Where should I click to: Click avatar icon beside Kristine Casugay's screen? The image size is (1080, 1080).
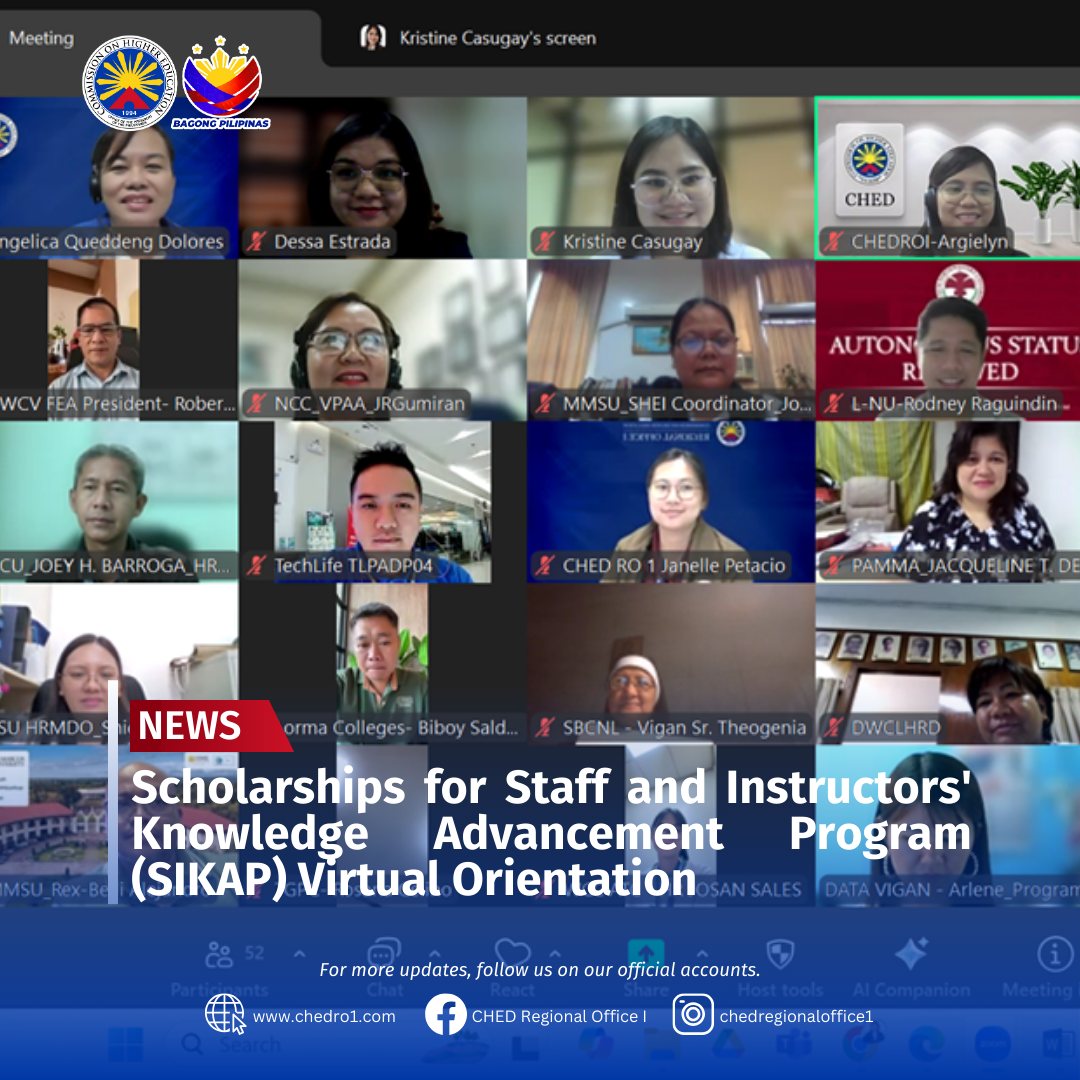(x=373, y=37)
